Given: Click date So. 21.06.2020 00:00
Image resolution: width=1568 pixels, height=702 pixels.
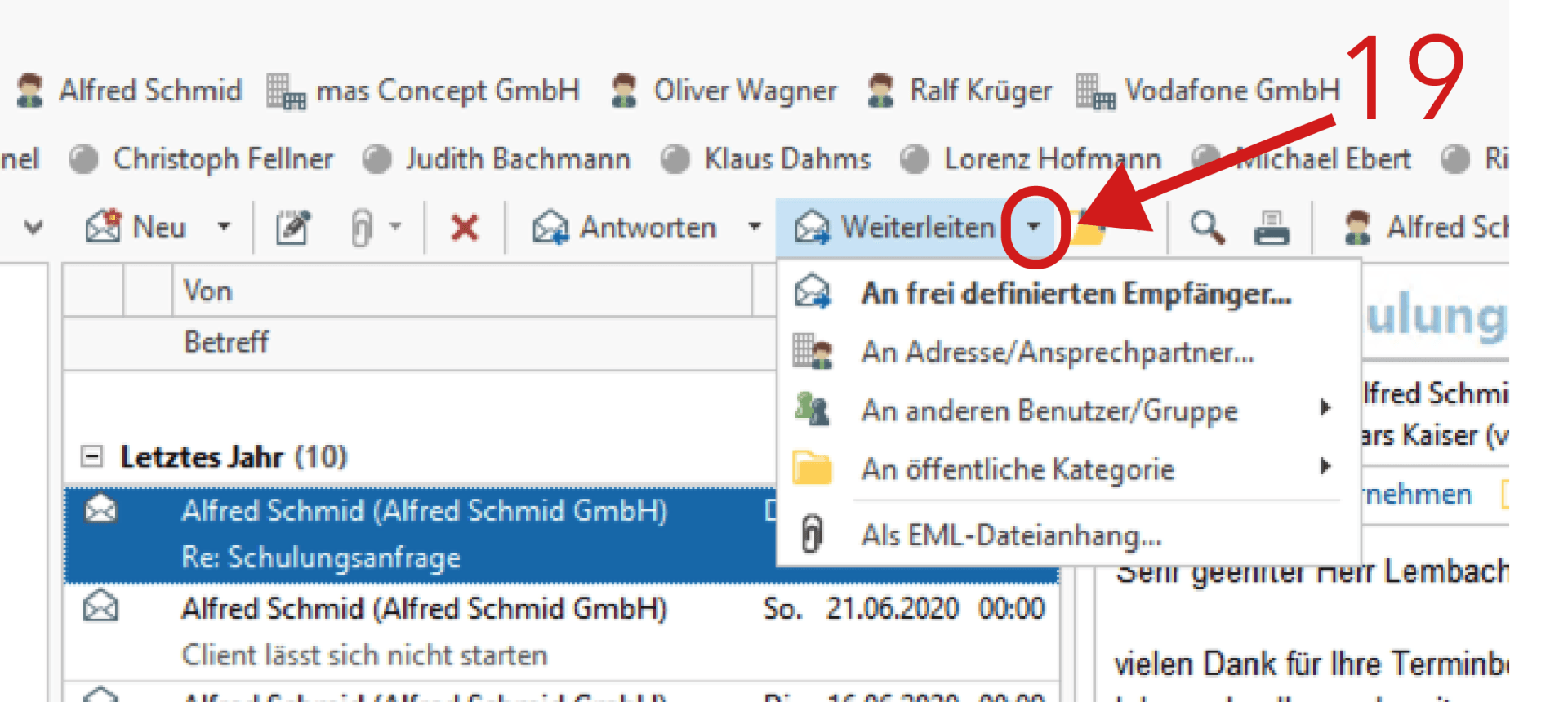Looking at the screenshot, I should [903, 609].
